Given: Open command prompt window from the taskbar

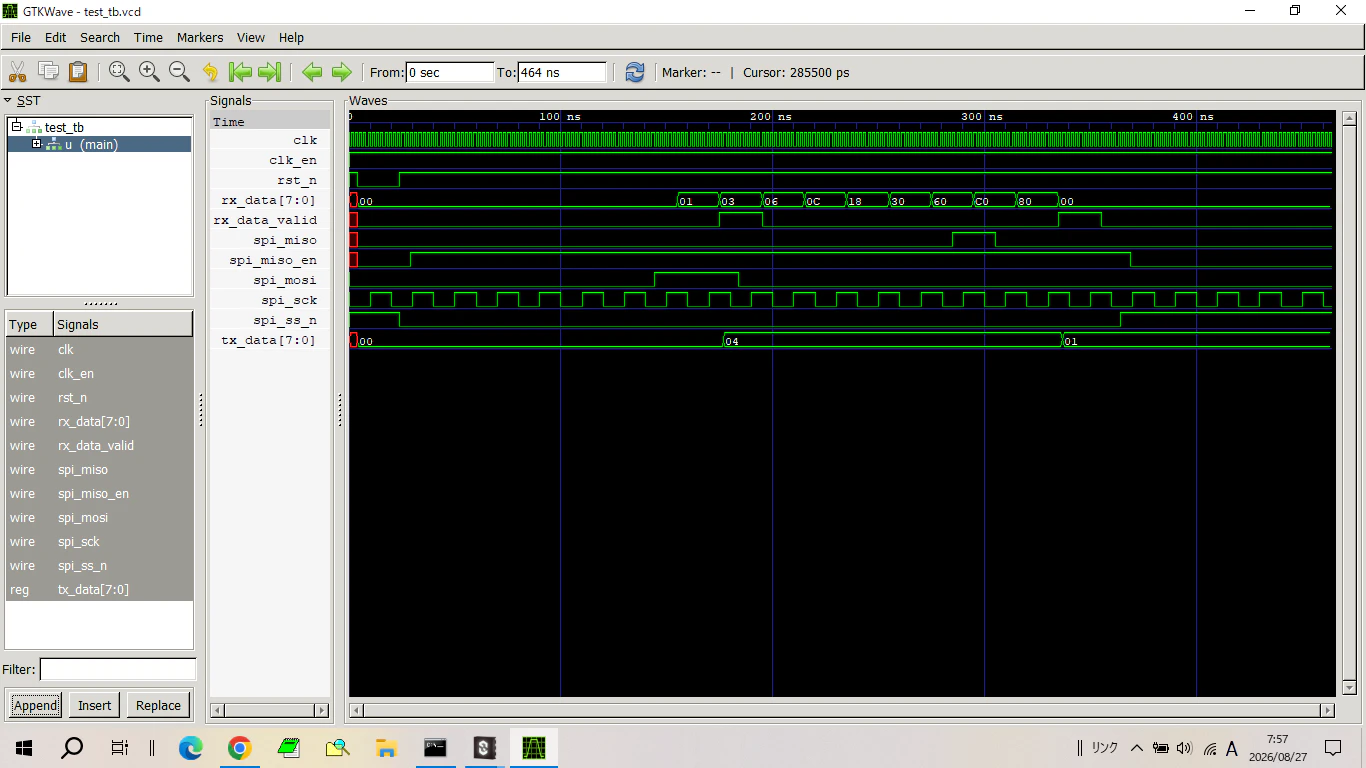Looking at the screenshot, I should [x=435, y=748].
